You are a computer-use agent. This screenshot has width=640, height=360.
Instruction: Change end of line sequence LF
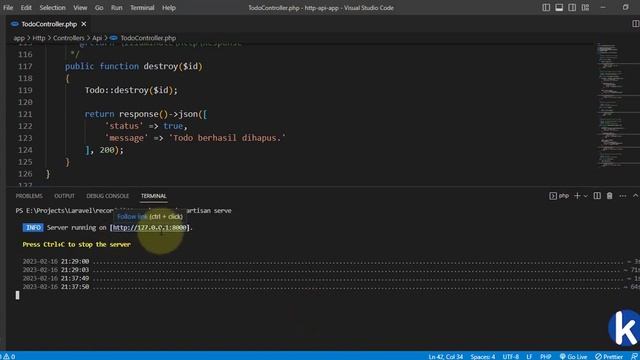[x=529, y=356]
